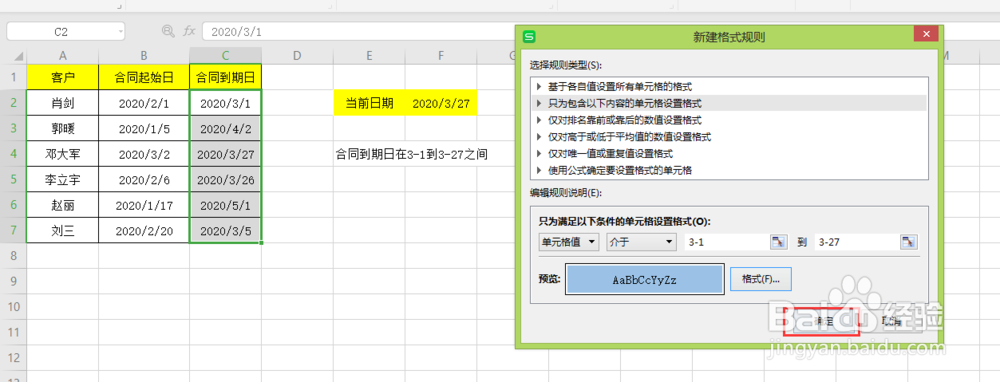Click start date cell 2020/1/17
1000x382 pixels.
click(144, 205)
